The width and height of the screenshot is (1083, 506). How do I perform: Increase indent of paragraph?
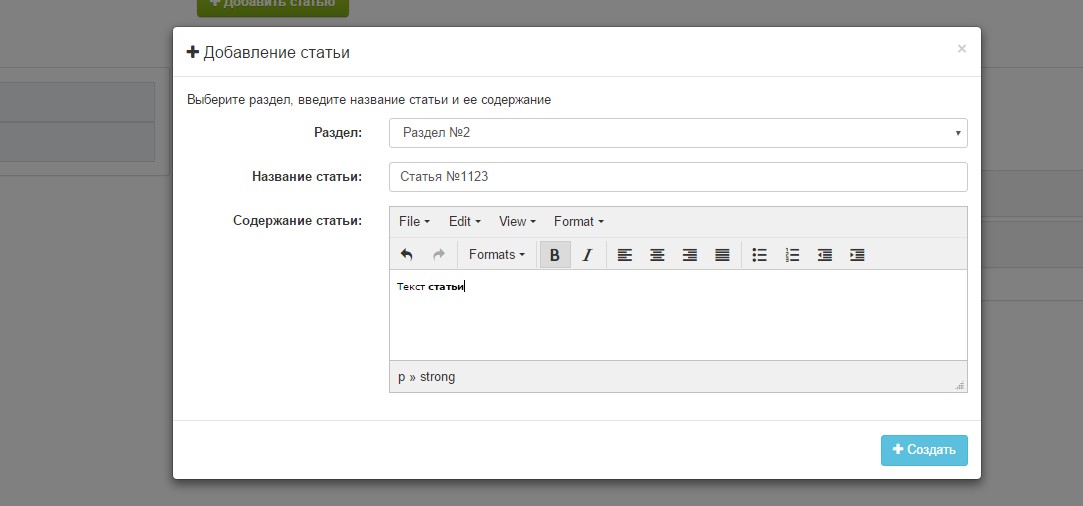pos(857,255)
